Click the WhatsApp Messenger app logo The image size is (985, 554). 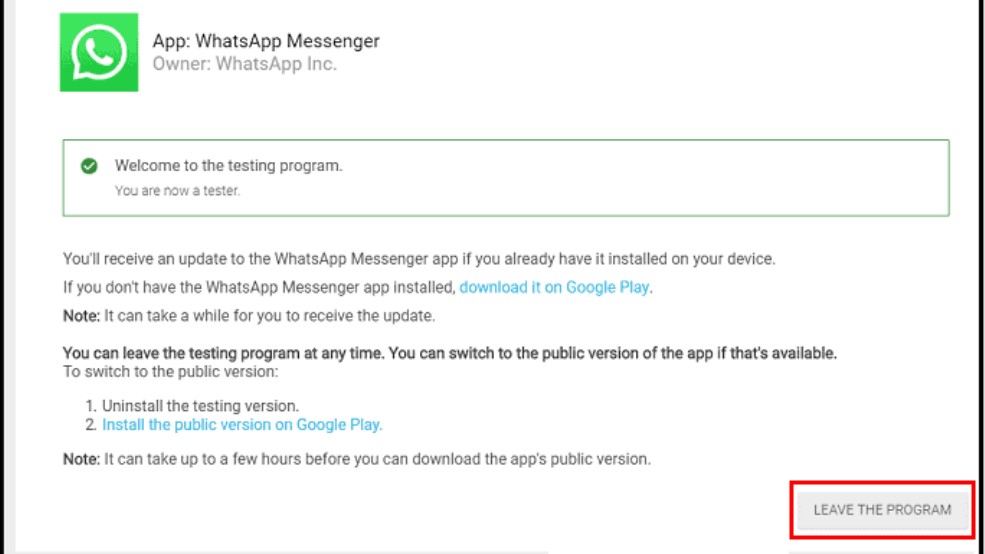(99, 52)
